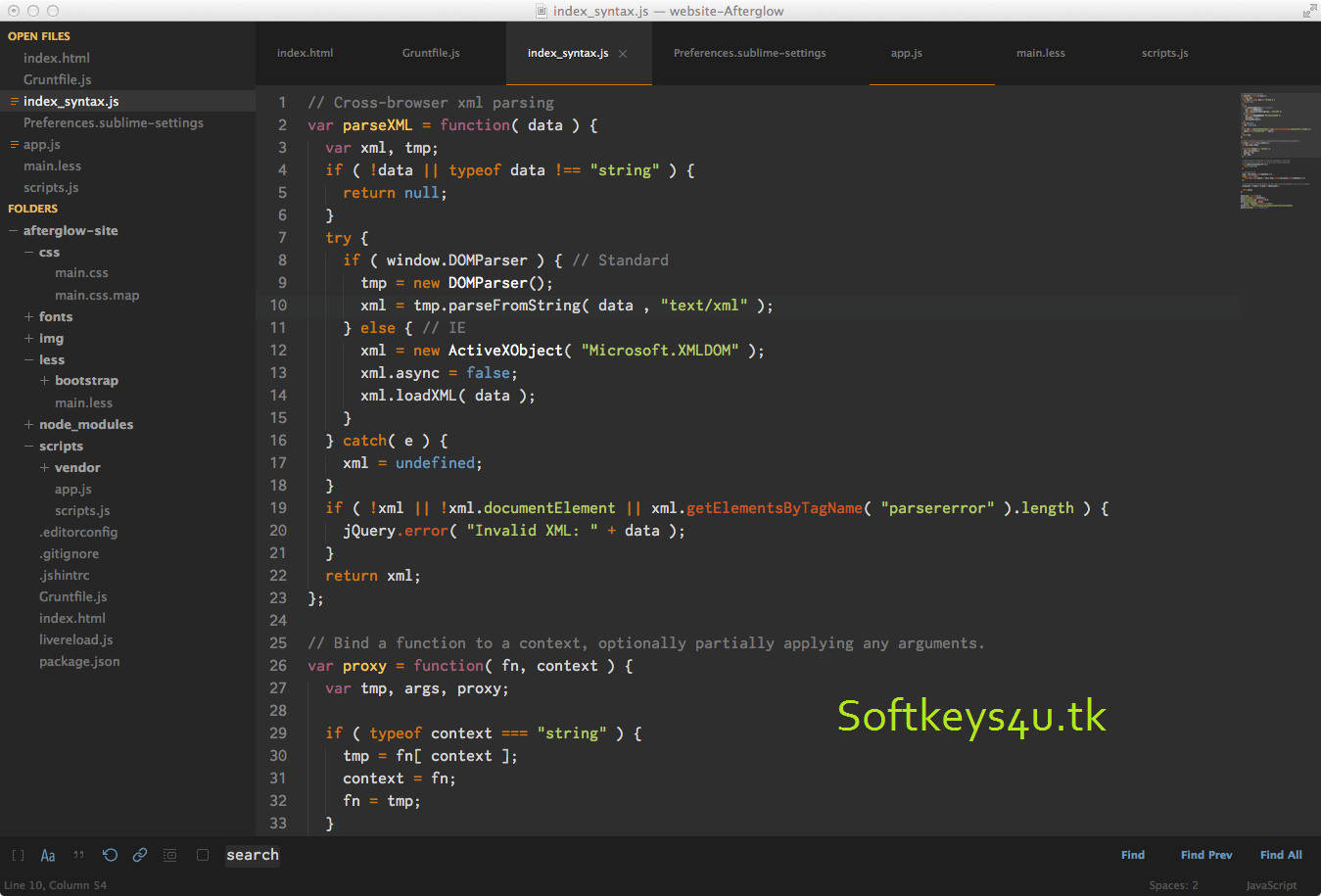Click the Find All button
The width and height of the screenshot is (1321, 896).
pos(1280,854)
